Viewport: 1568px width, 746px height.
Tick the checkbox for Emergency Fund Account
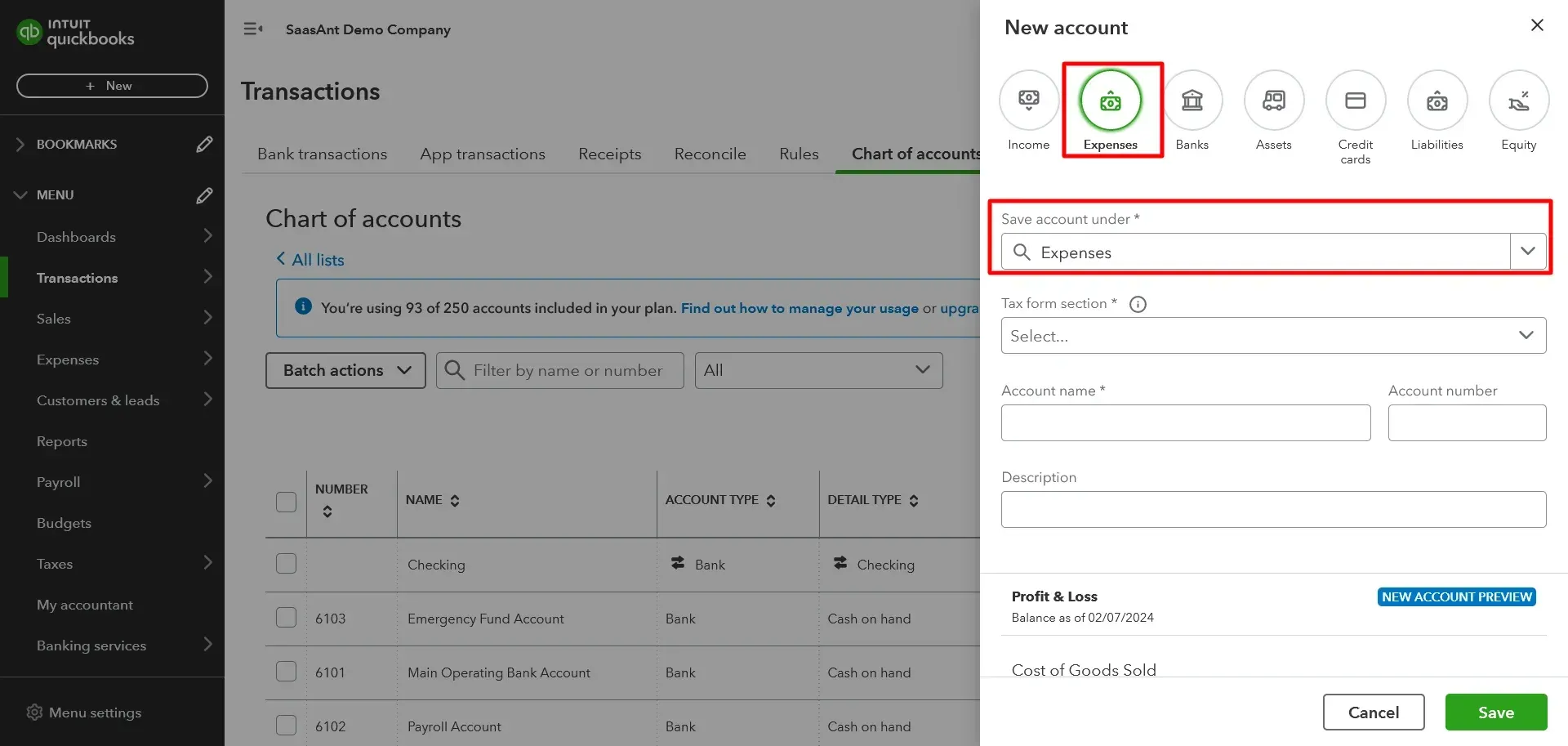click(286, 617)
